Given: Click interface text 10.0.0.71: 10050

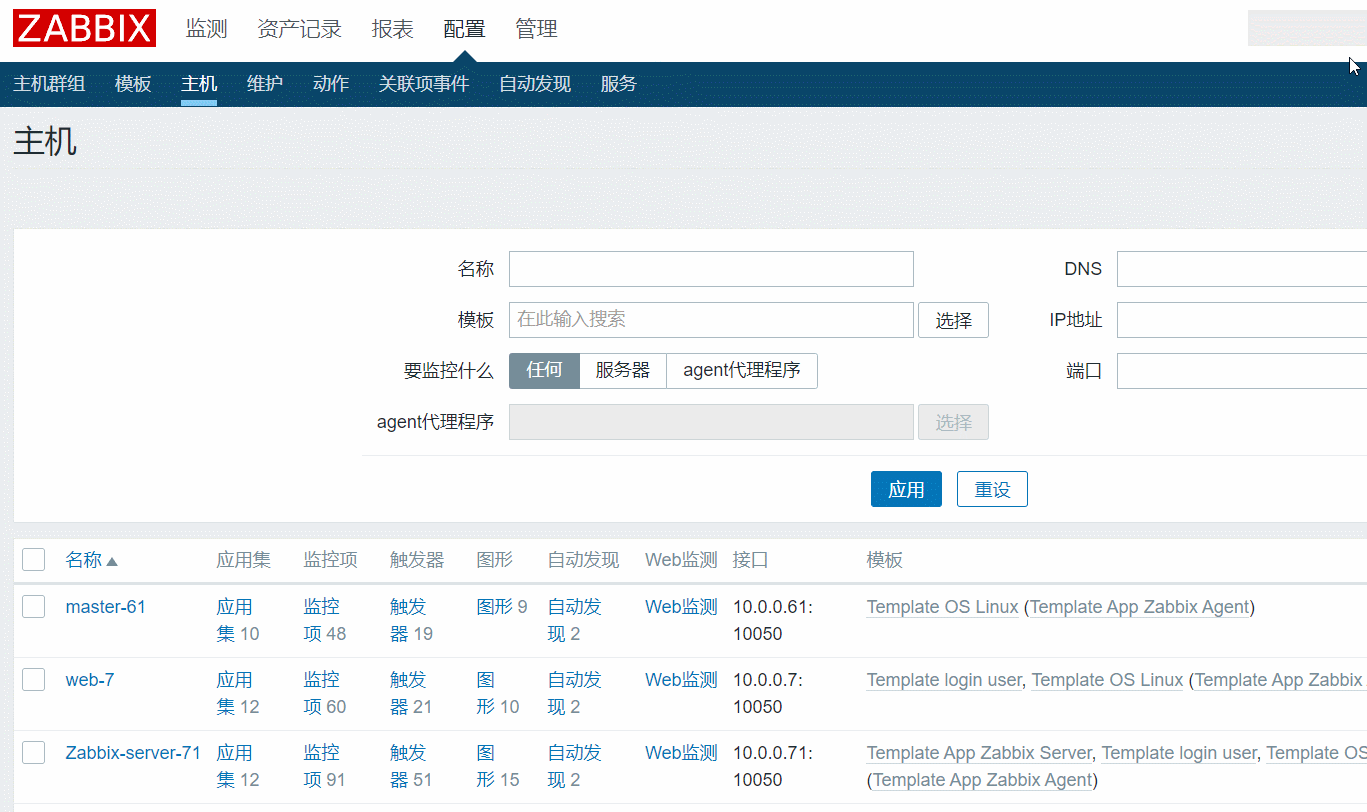Looking at the screenshot, I should pos(773,766).
